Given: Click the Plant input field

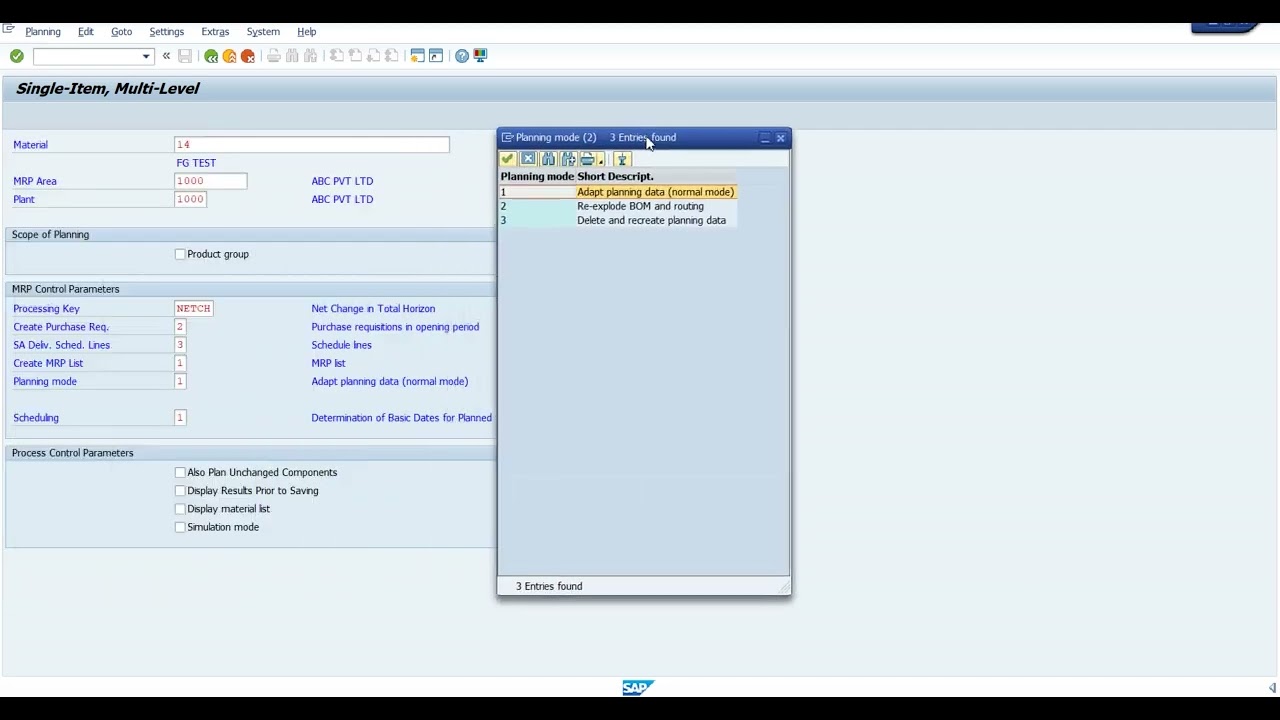Looking at the screenshot, I should point(190,199).
